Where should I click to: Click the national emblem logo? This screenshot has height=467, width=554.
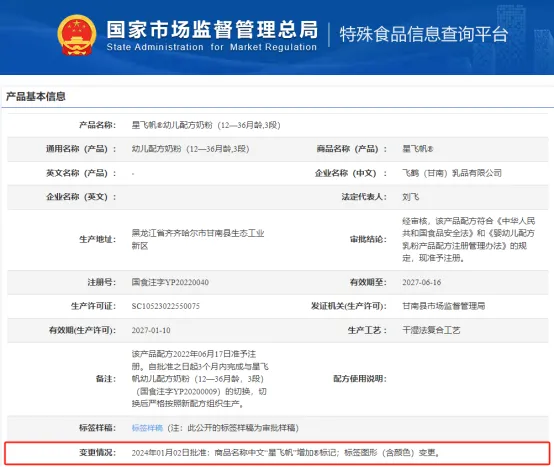[x=77, y=35]
